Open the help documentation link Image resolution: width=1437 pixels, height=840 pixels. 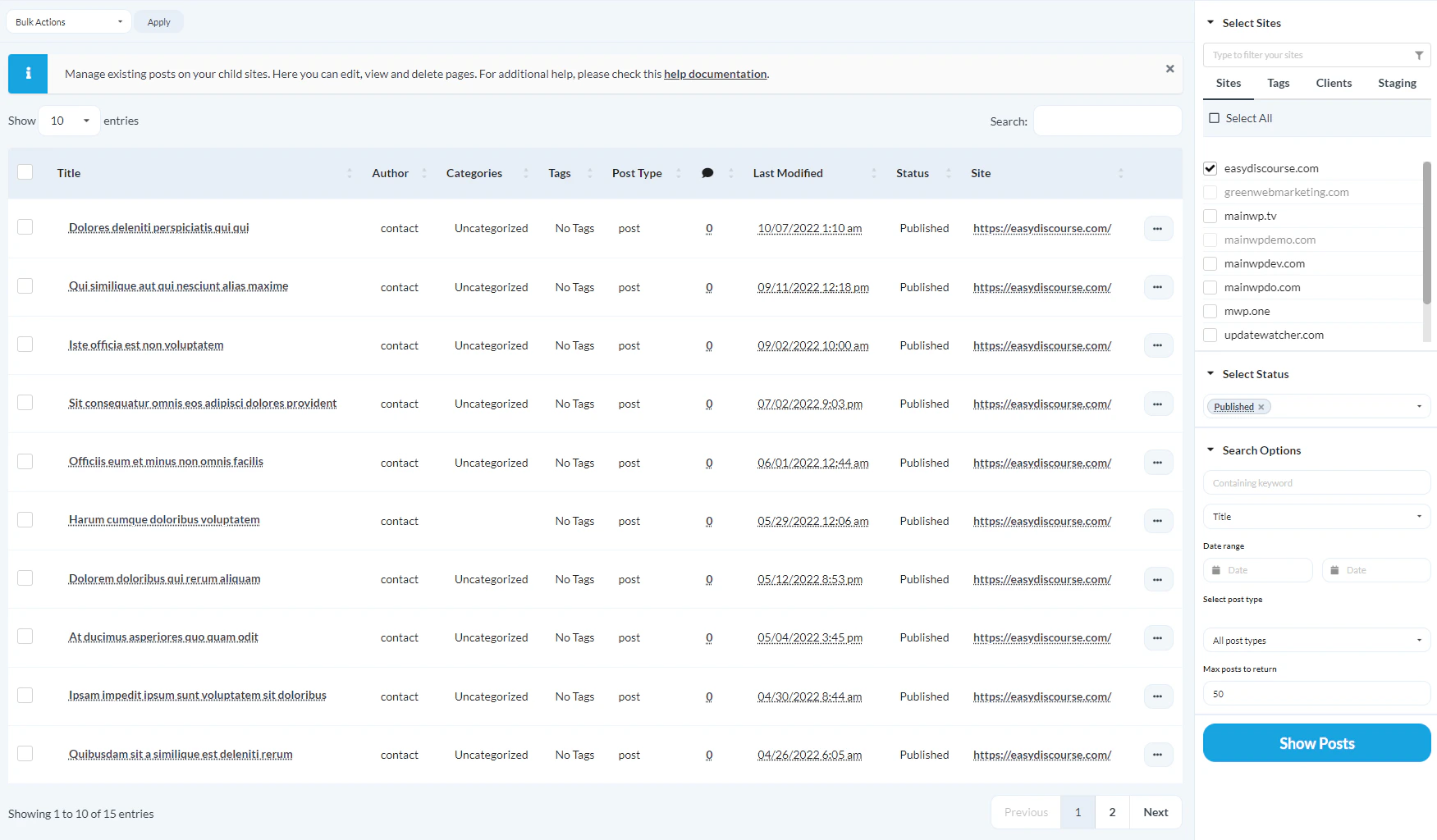(x=715, y=74)
